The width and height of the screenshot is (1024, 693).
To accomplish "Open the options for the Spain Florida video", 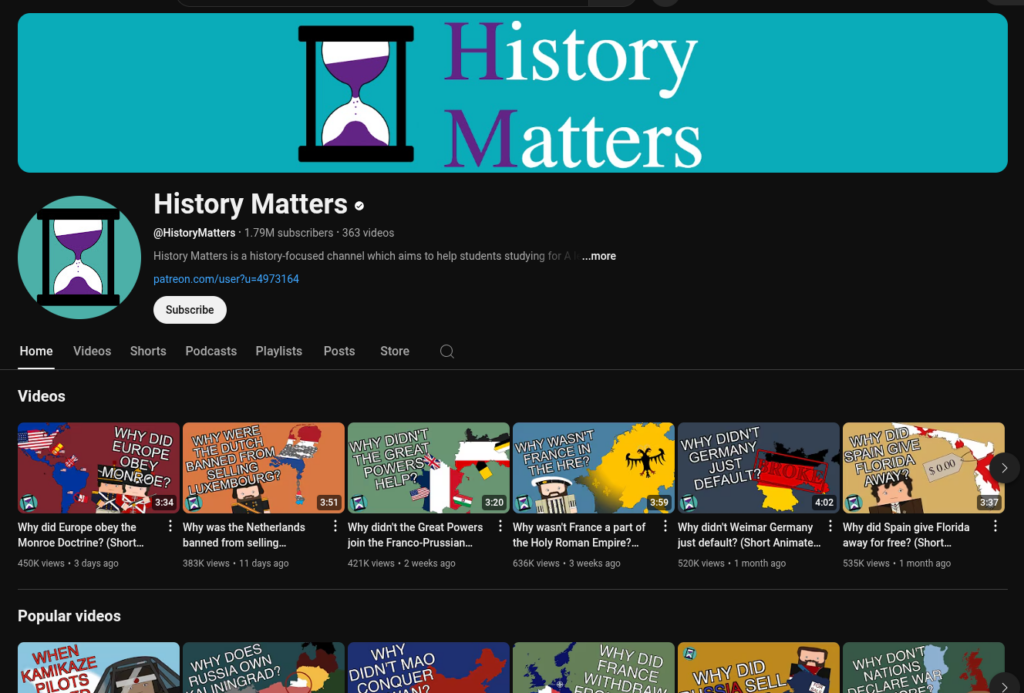I will (995, 526).
